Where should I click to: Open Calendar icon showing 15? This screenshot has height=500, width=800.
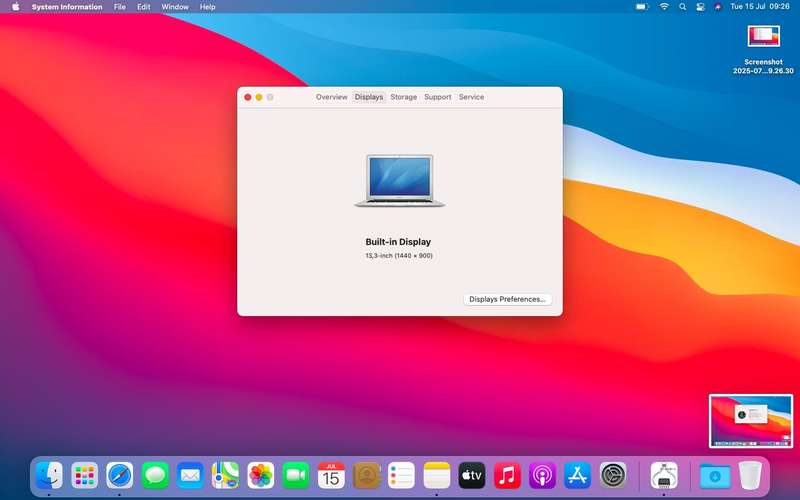pyautogui.click(x=331, y=476)
